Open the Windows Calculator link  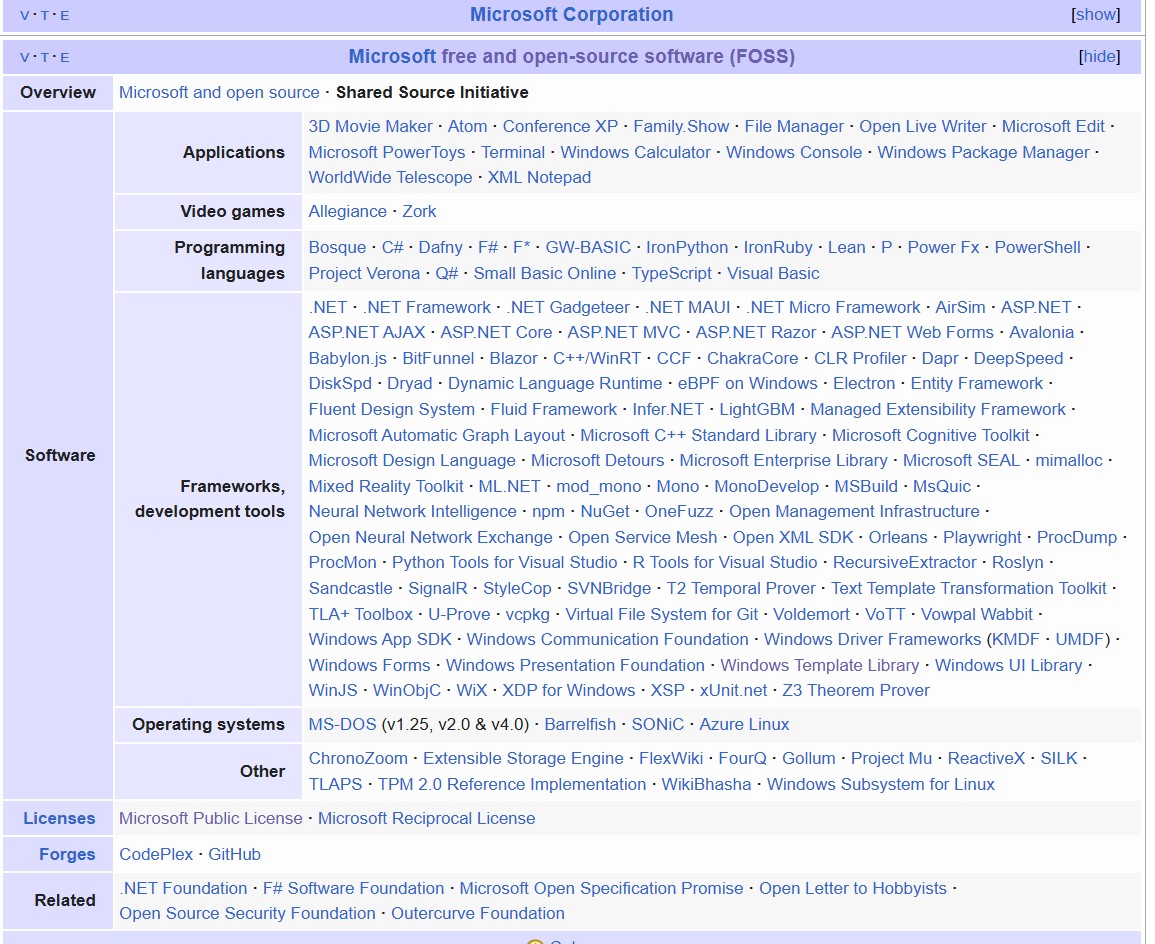click(636, 152)
